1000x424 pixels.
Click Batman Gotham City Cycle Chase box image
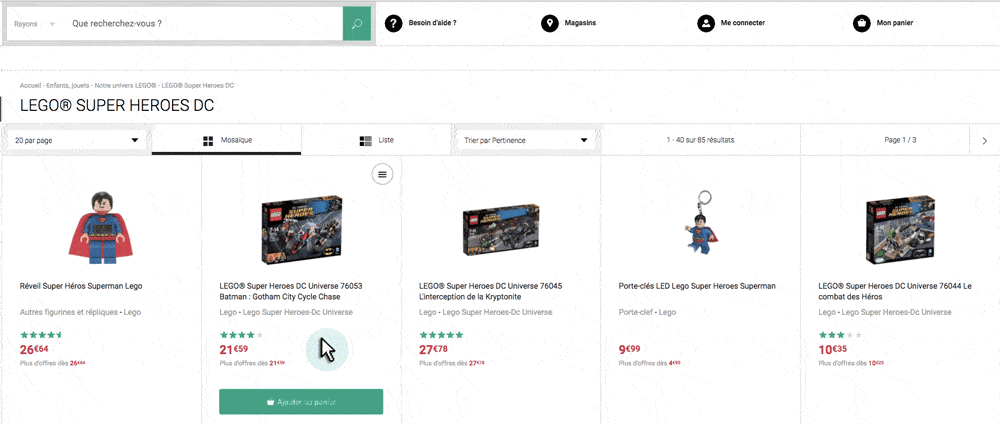point(301,230)
